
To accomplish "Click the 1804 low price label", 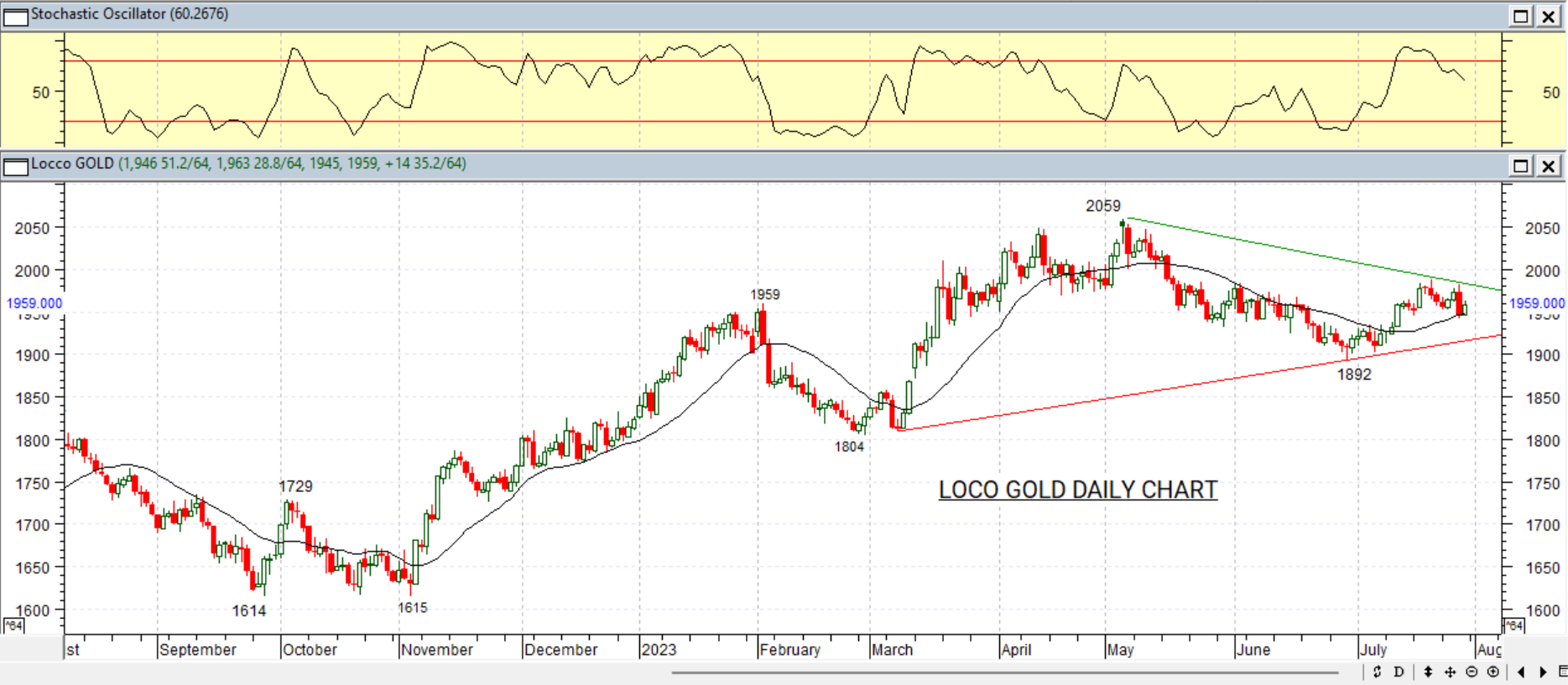I will tap(849, 447).
